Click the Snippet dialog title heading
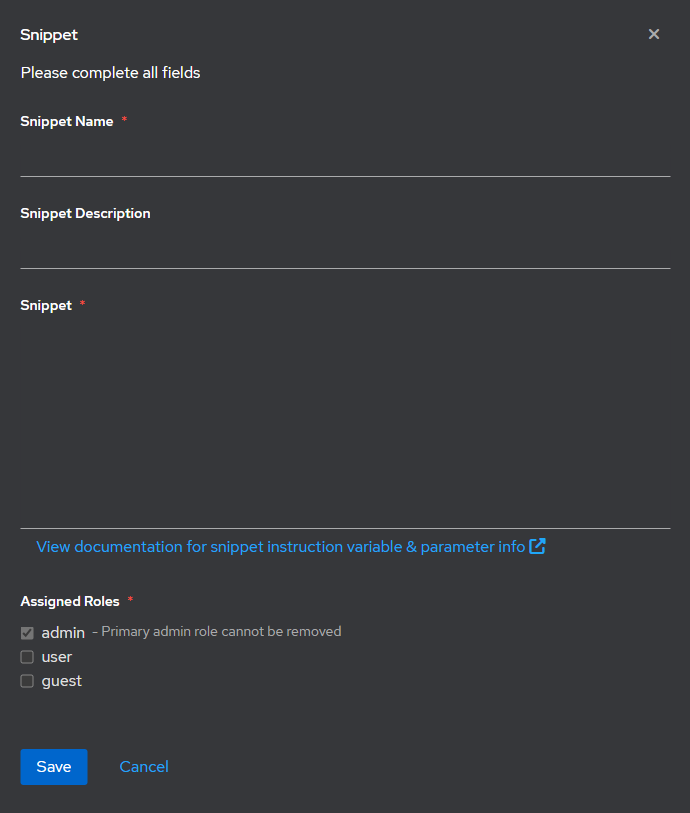This screenshot has height=813, width=690. tap(49, 35)
